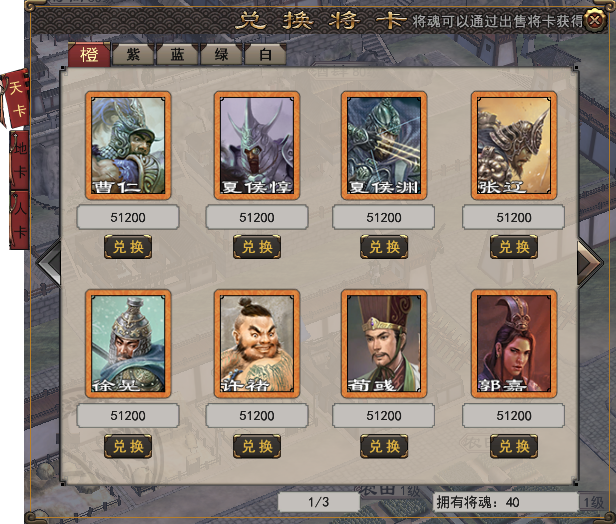Go to previous page with left arrow
Image resolution: width=616 pixels, height=524 pixels.
click(x=49, y=263)
